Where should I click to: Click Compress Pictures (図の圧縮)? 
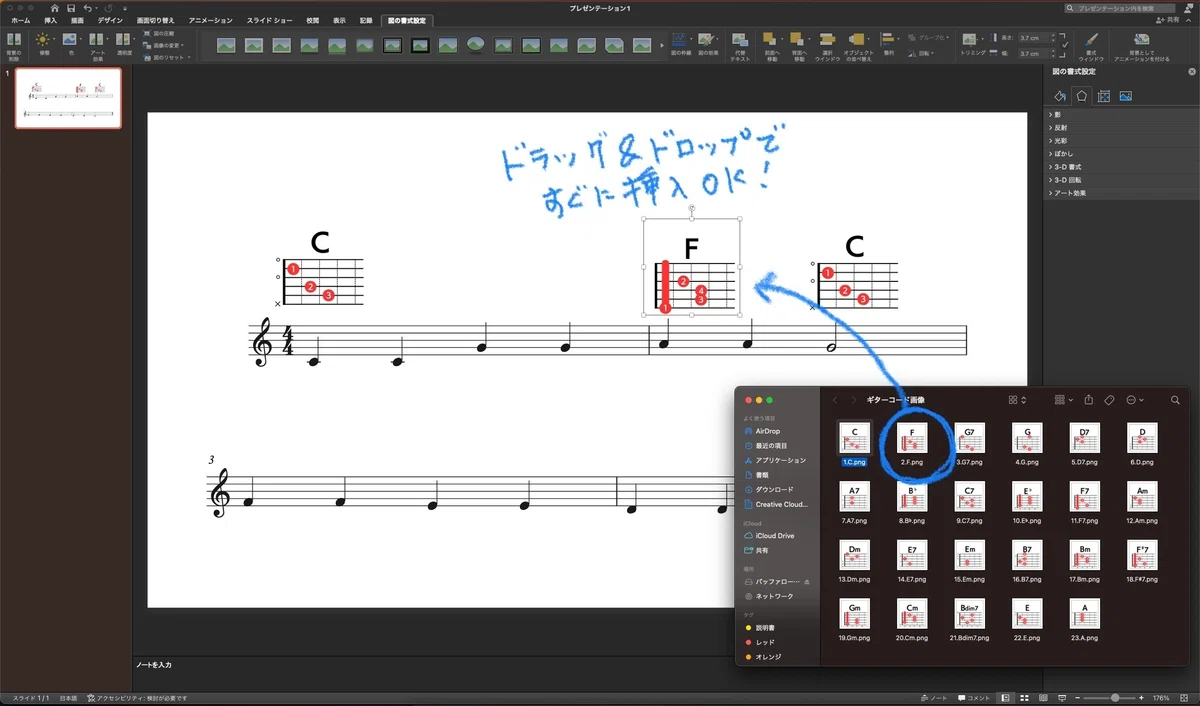158,33
